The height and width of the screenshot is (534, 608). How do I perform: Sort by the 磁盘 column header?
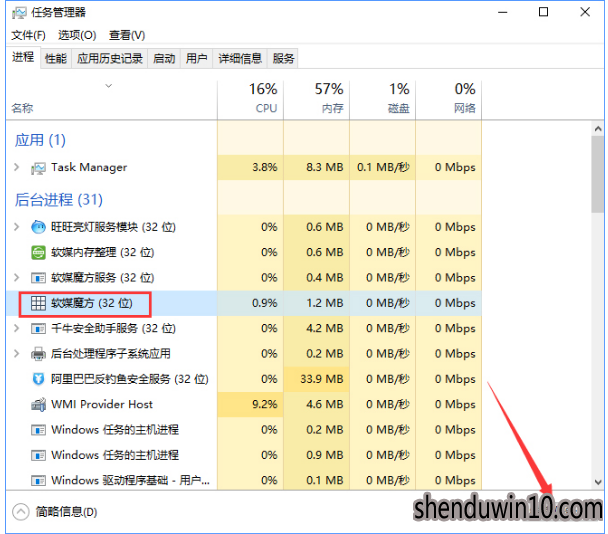pyautogui.click(x=382, y=99)
